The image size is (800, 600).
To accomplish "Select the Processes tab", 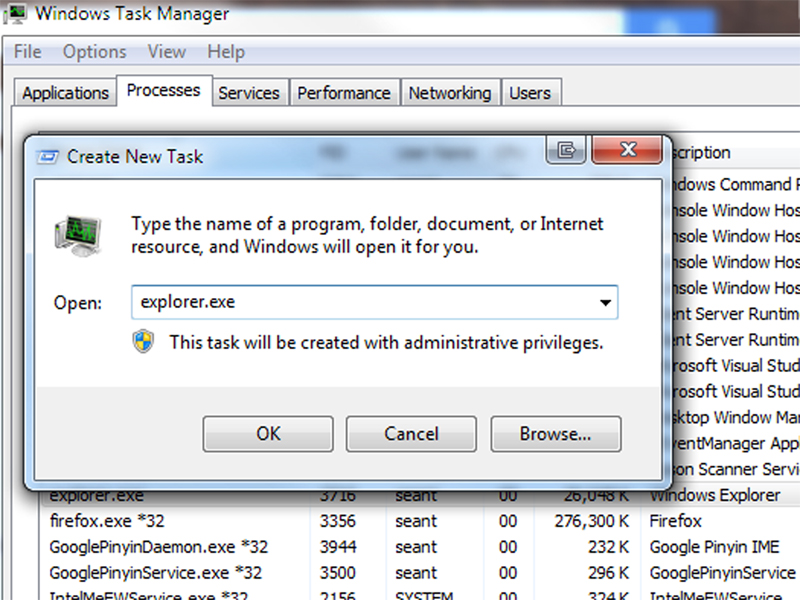I will coord(164,90).
